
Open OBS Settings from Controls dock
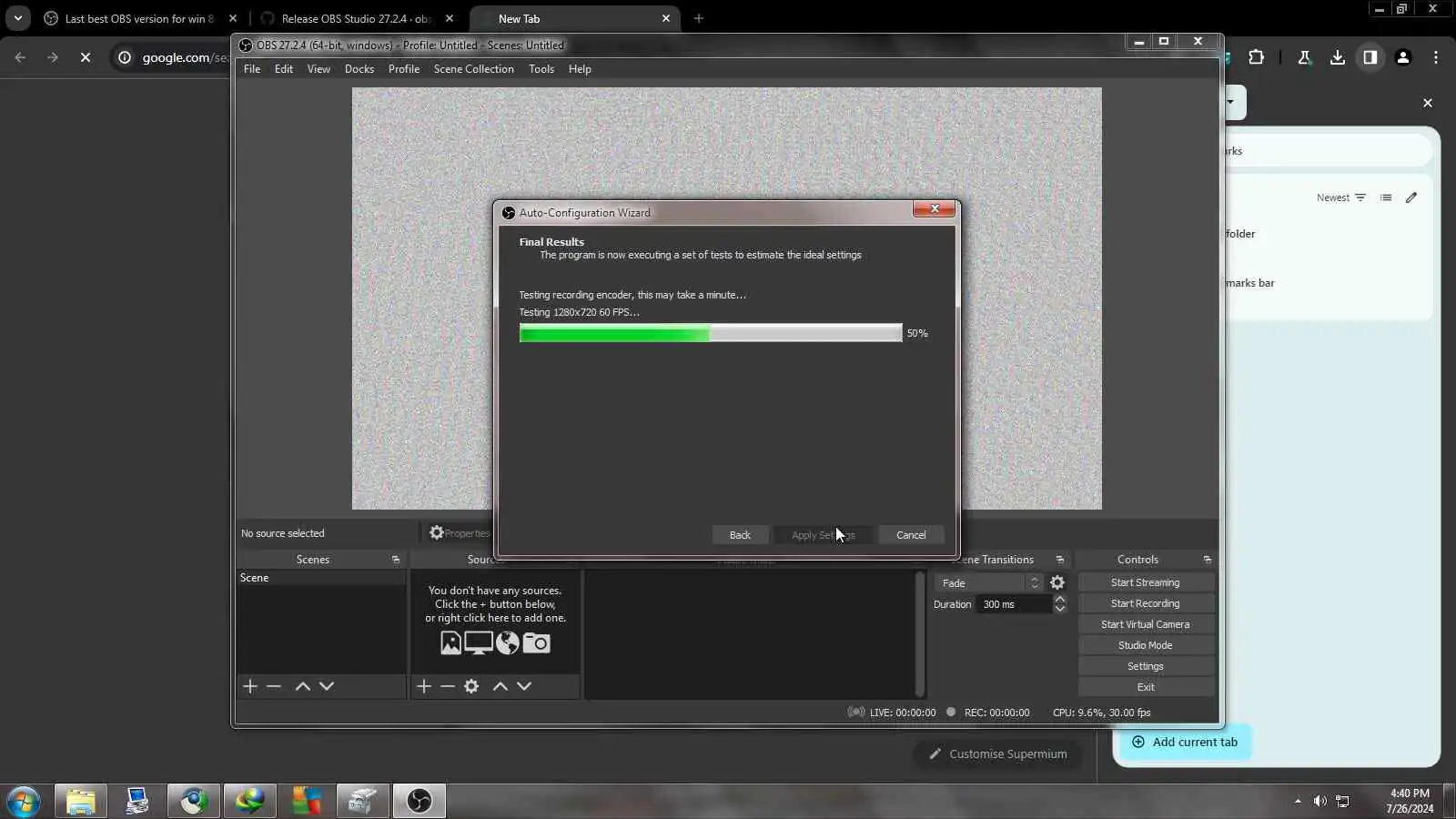(x=1146, y=666)
